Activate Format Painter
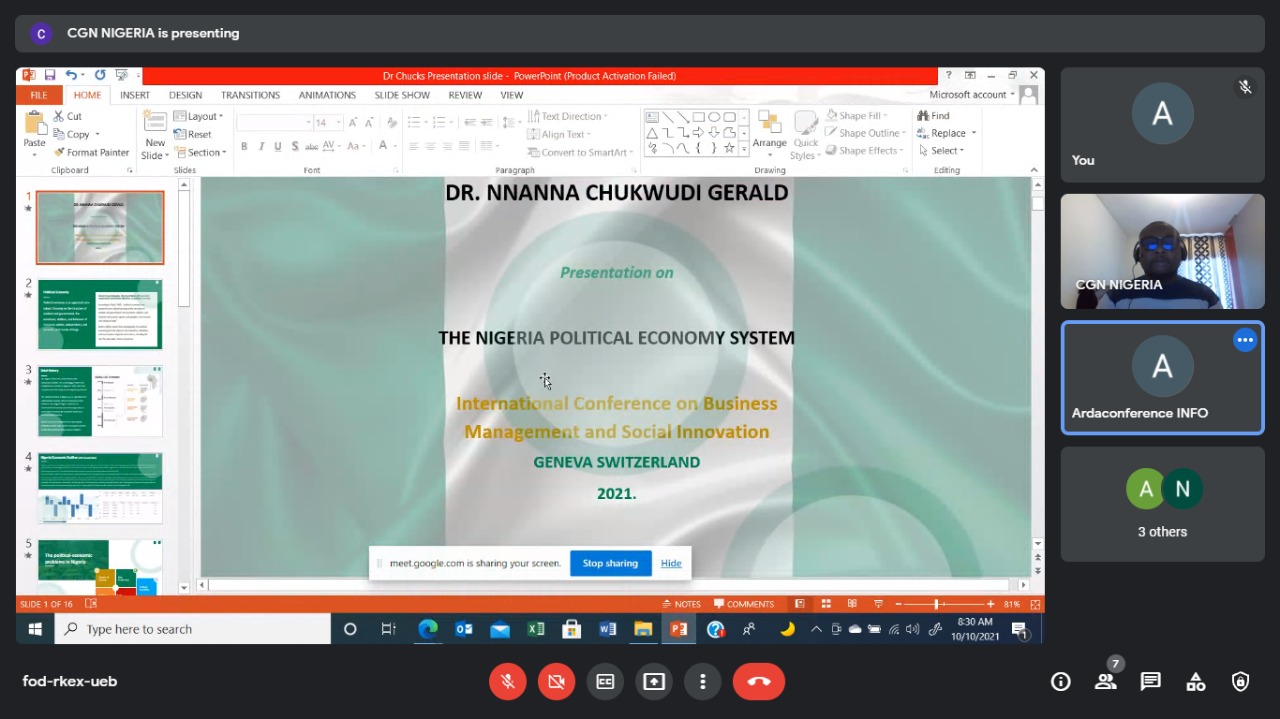Image resolution: width=1280 pixels, height=719 pixels. coord(91,152)
